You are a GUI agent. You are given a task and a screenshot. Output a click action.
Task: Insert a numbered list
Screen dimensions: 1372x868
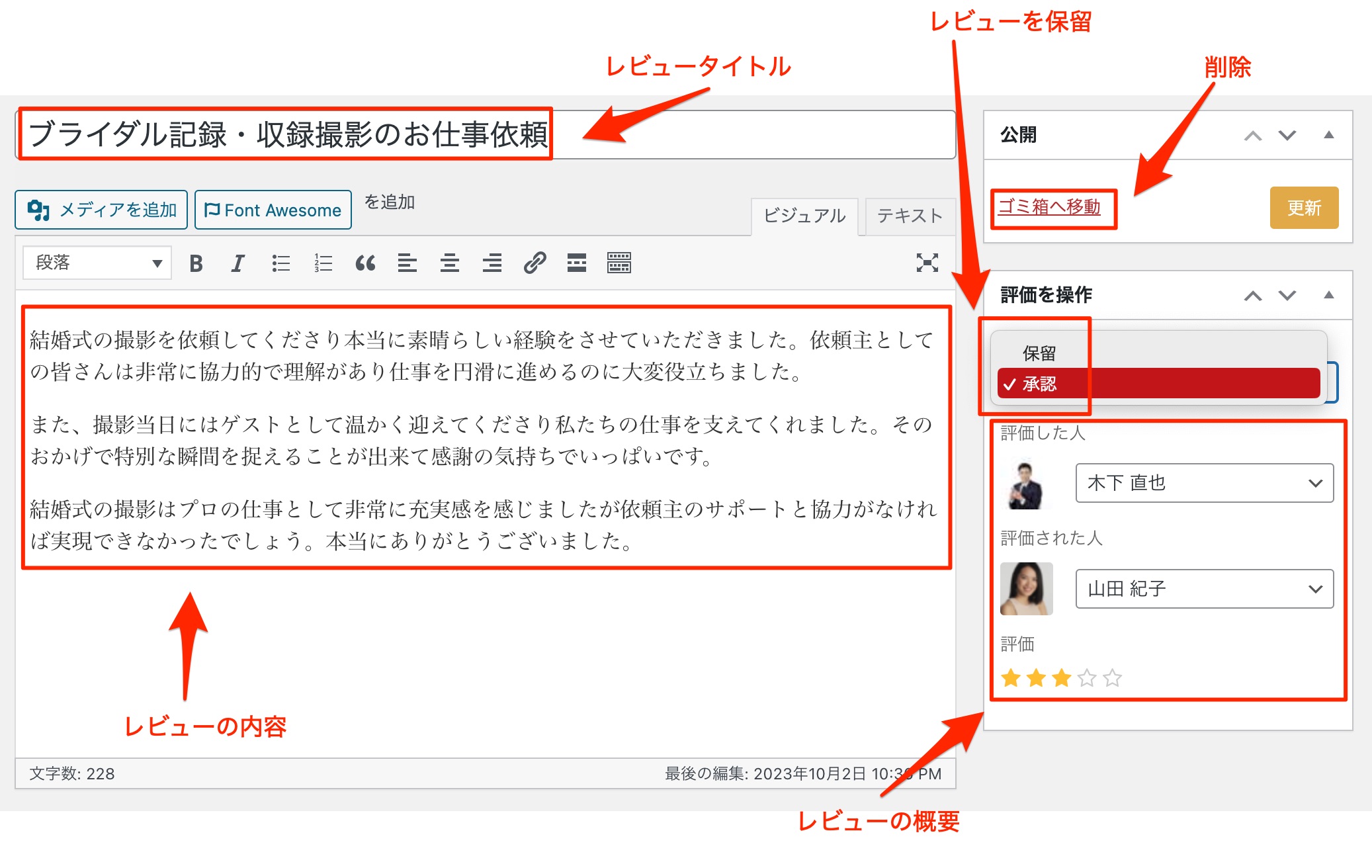coord(323,263)
